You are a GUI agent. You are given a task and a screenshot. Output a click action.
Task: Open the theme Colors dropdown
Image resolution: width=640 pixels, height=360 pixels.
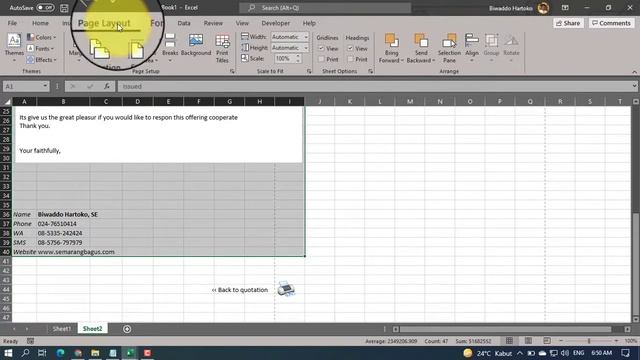[41, 38]
